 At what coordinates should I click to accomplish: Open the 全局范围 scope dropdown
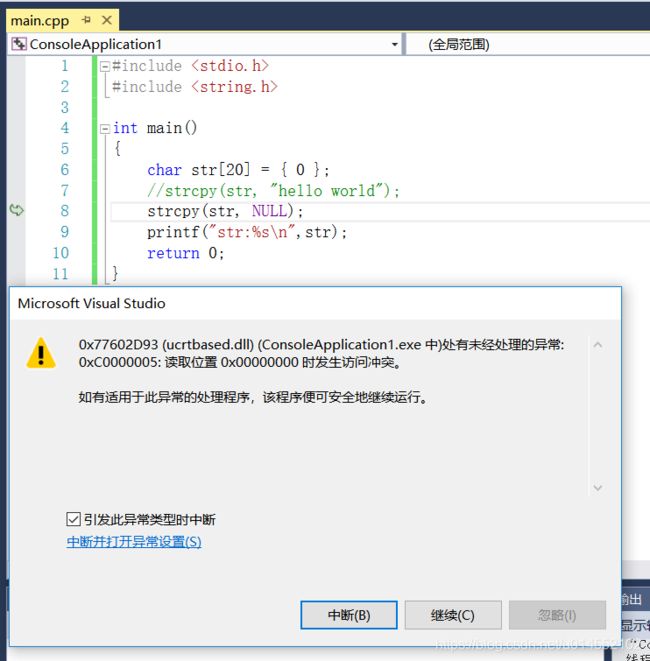pyautogui.click(x=529, y=44)
